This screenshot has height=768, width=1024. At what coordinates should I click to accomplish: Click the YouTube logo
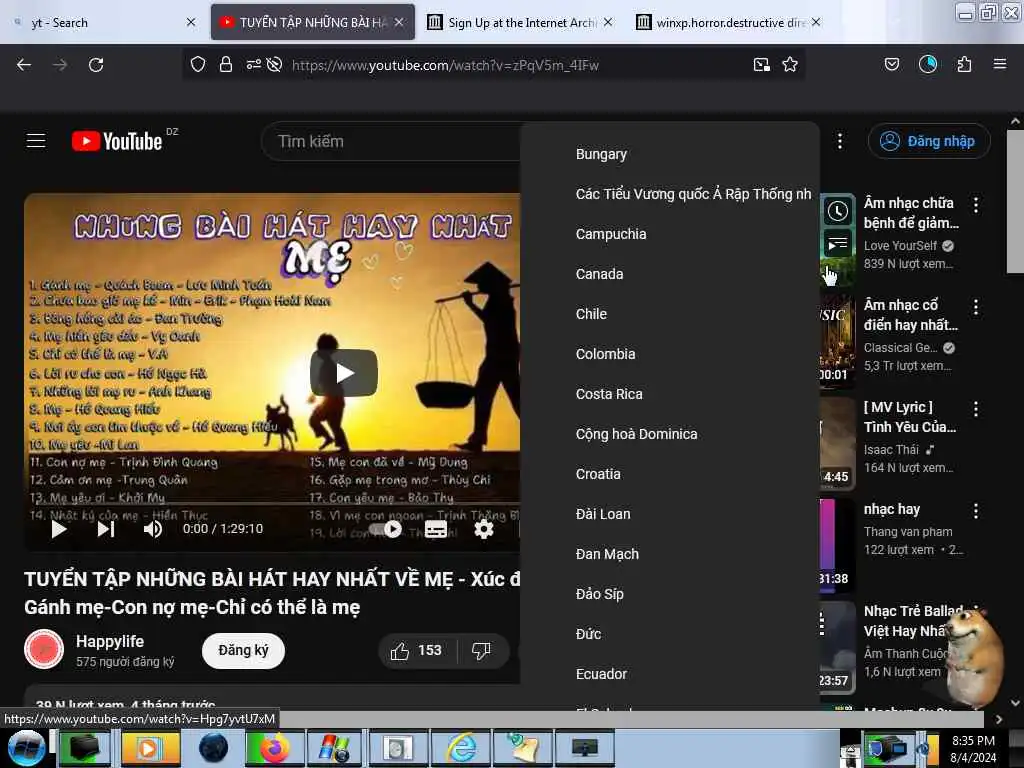(117, 141)
